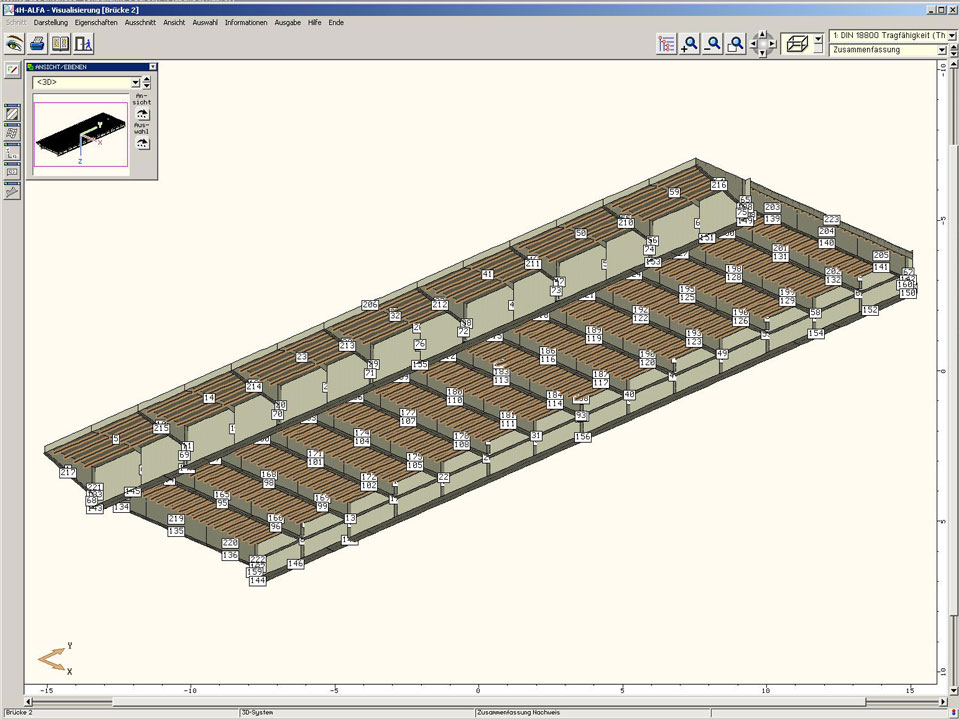Click the zoom to window icon
Screen dimensions: 960x720
click(x=736, y=44)
